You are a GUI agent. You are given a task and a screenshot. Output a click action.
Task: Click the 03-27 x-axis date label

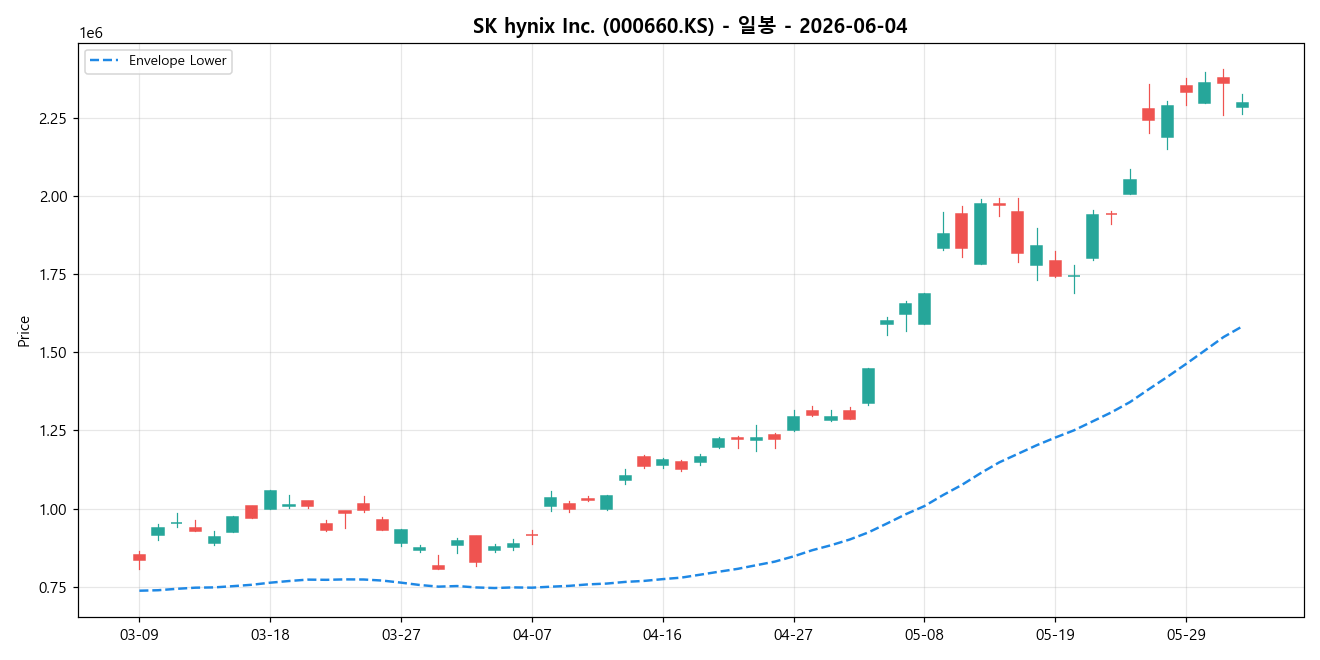(x=401, y=635)
